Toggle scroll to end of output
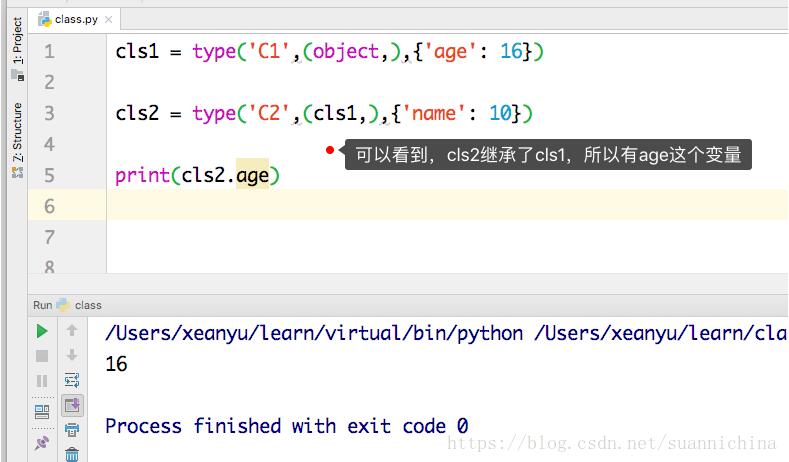The width and height of the screenshot is (789, 462). click(72, 405)
